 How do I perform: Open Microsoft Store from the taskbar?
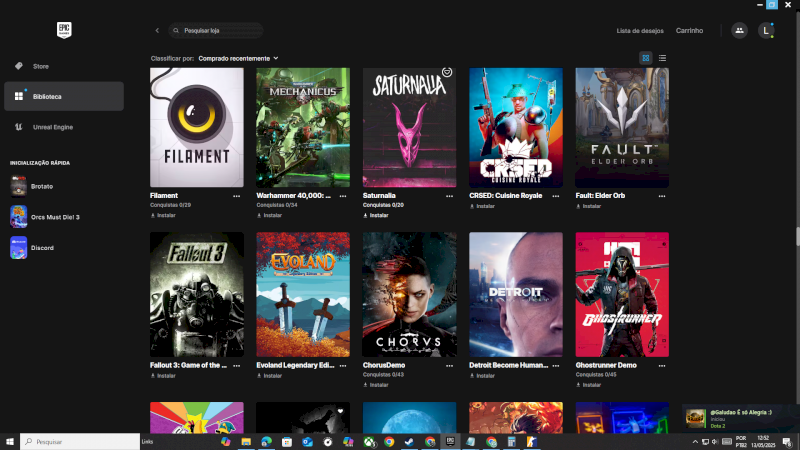click(287, 442)
